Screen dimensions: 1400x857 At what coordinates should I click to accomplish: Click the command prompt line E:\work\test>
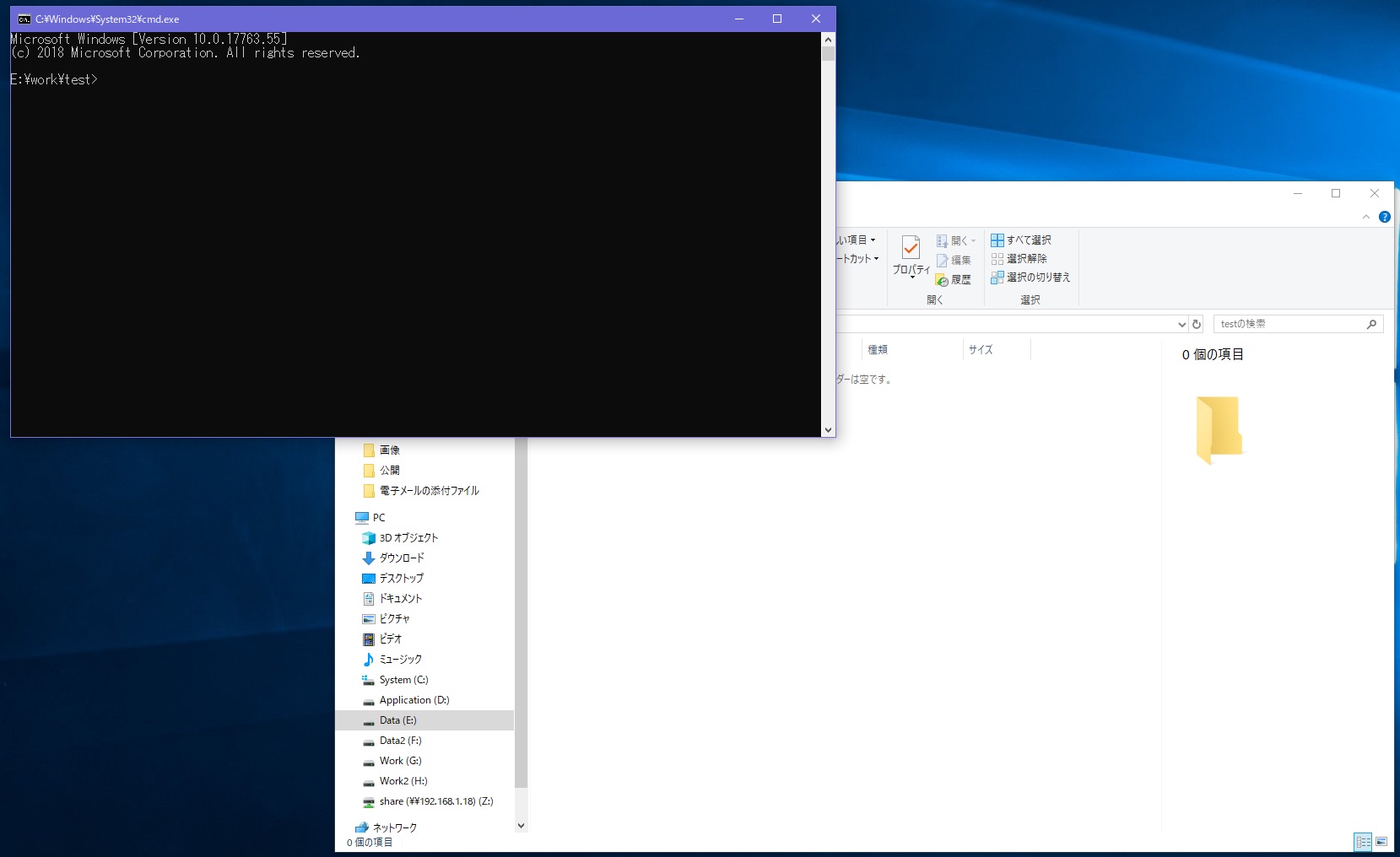click(54, 79)
